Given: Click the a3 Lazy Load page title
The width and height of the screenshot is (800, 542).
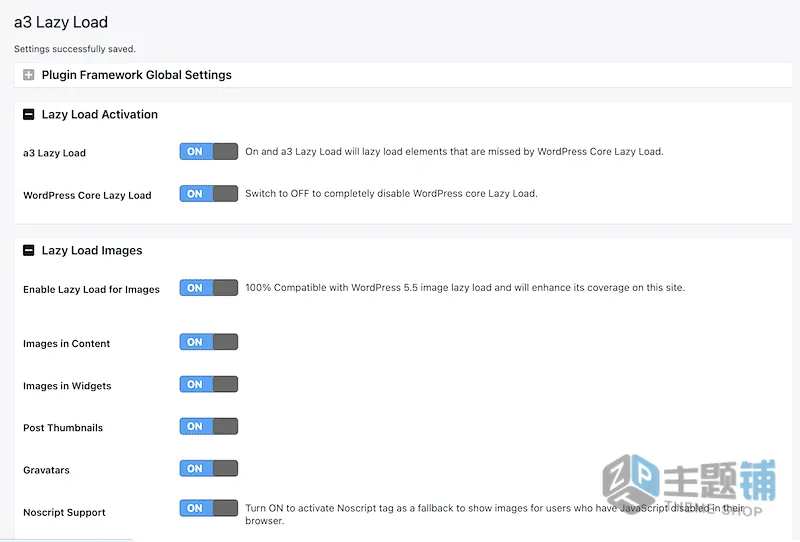Looking at the screenshot, I should pyautogui.click(x=61, y=22).
